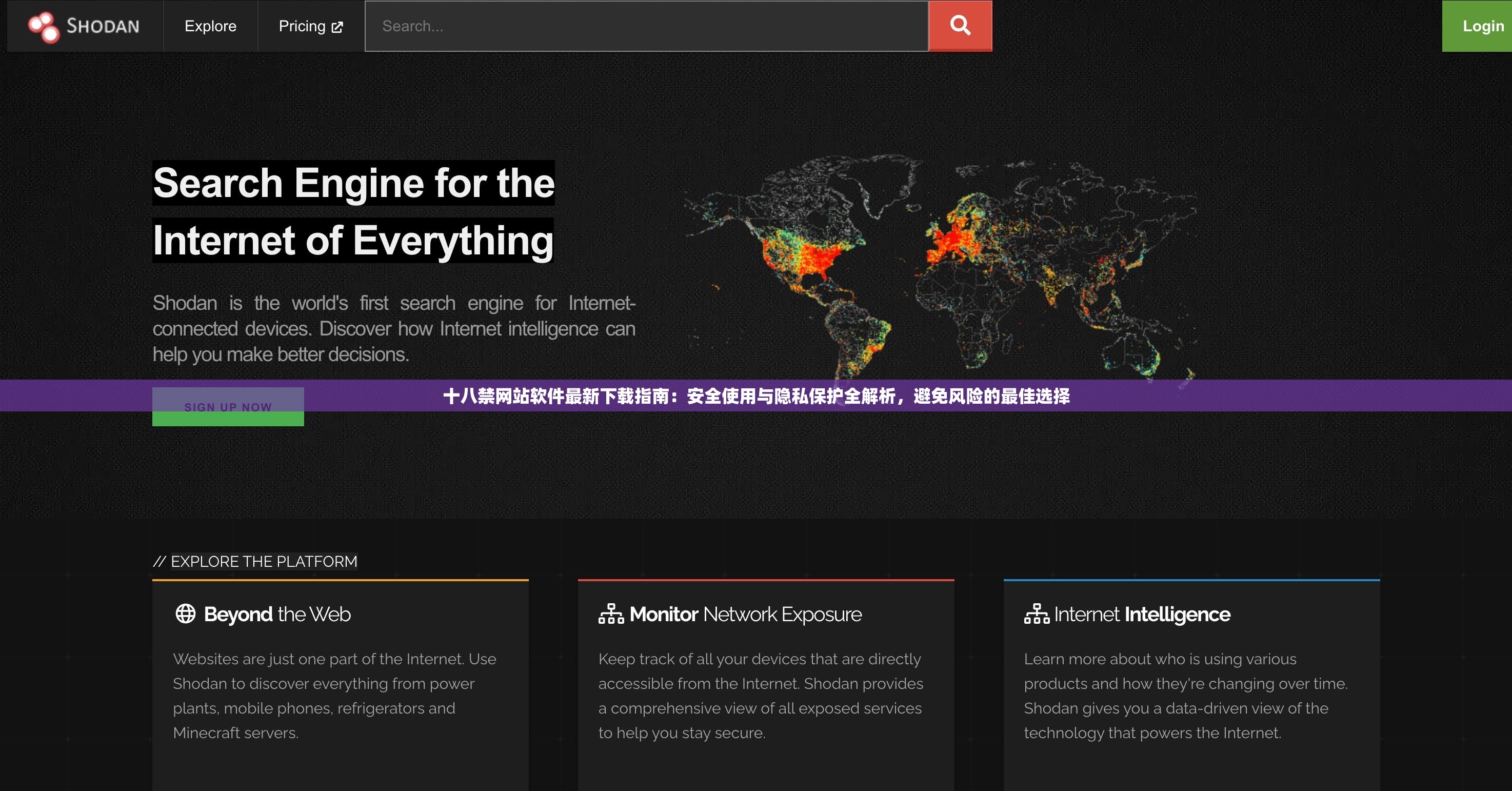Open the Beyond the Web heading

pyautogui.click(x=277, y=614)
